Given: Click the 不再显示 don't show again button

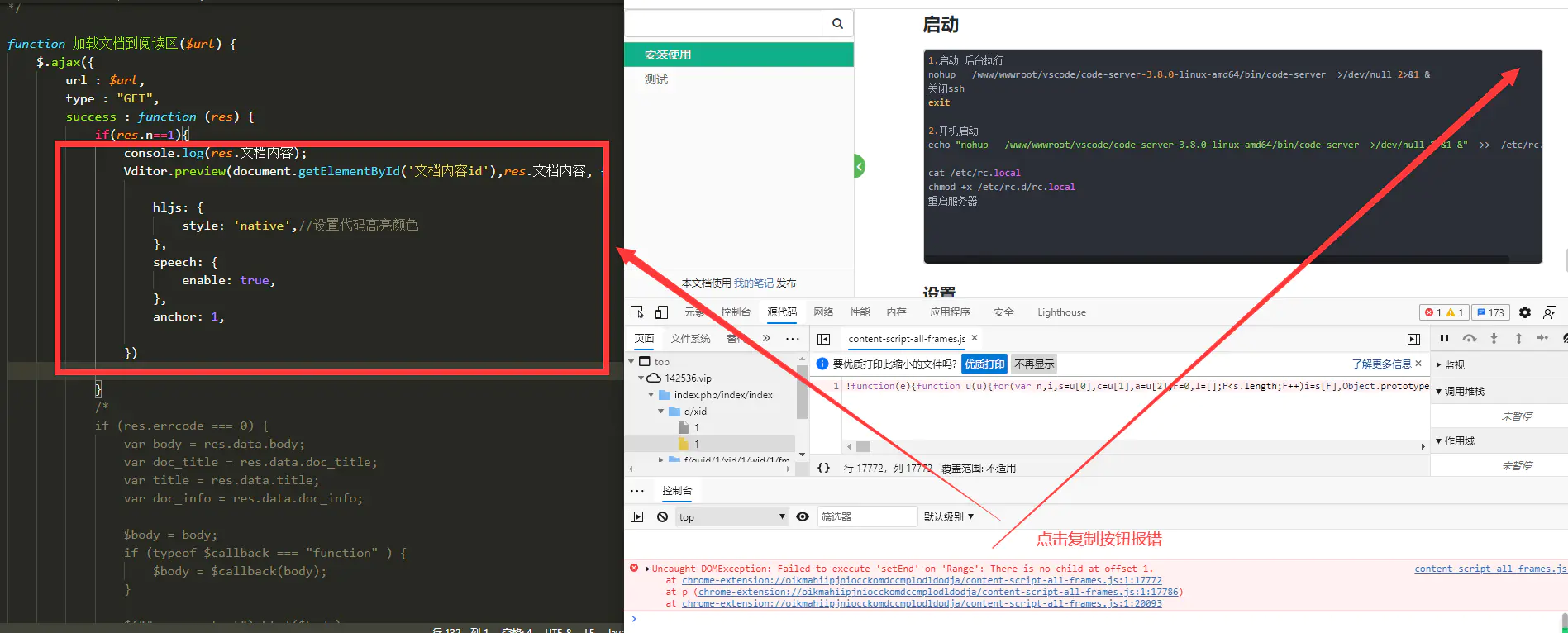Looking at the screenshot, I should [x=1034, y=364].
